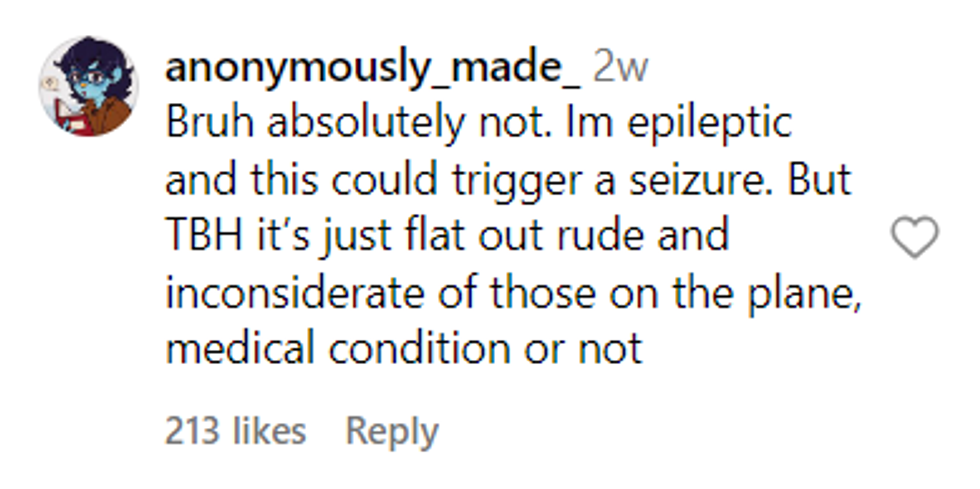980x489 pixels.
Task: View the 213 likes list
Action: (x=235, y=431)
